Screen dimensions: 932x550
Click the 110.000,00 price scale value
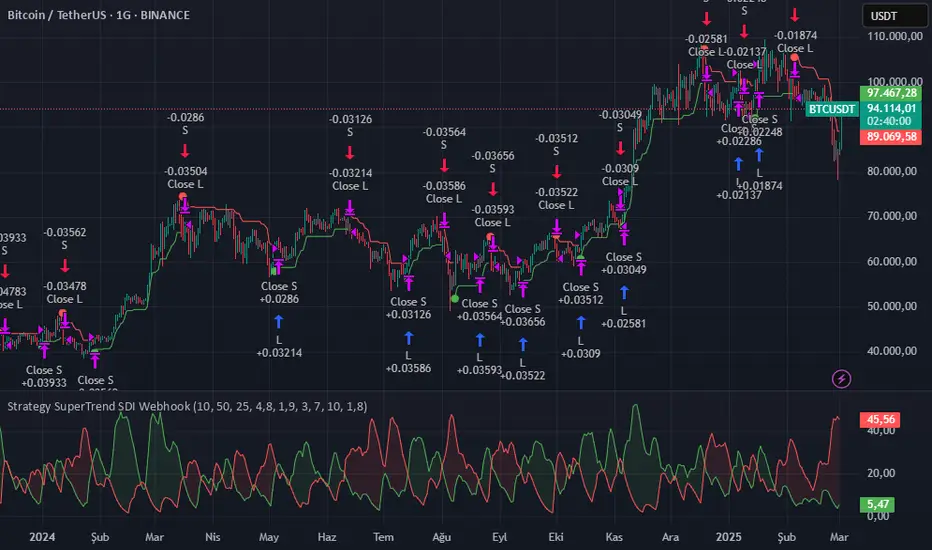895,36
